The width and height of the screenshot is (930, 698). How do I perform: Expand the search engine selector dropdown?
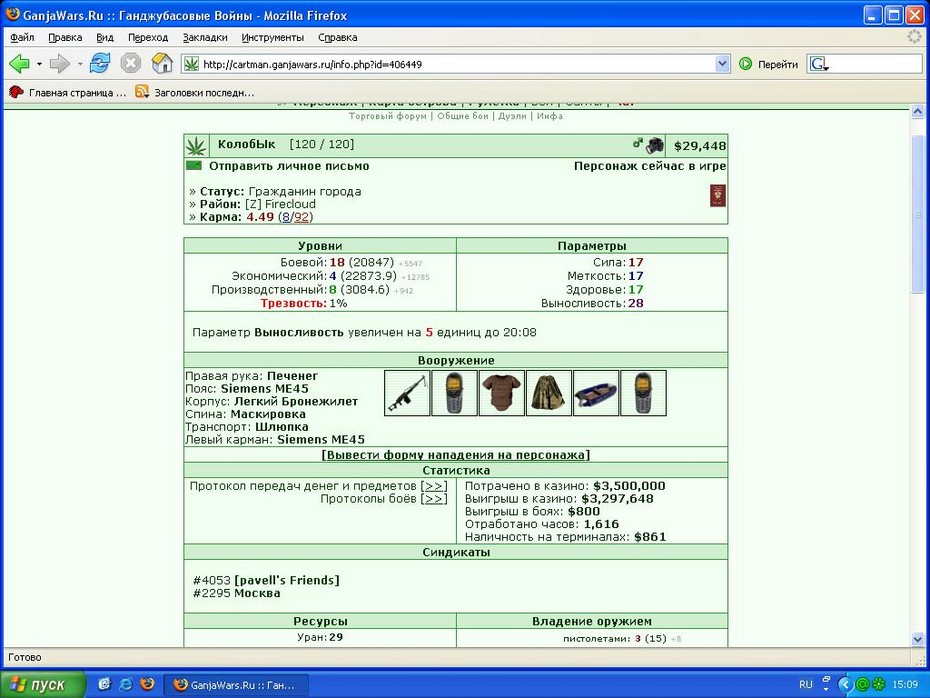coord(820,64)
